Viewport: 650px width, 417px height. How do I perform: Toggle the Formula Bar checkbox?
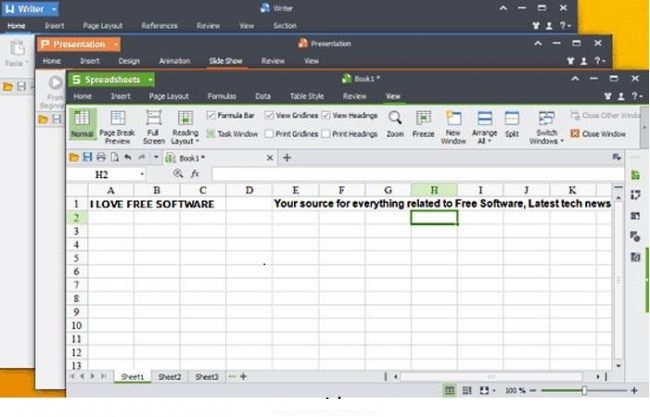click(x=211, y=115)
